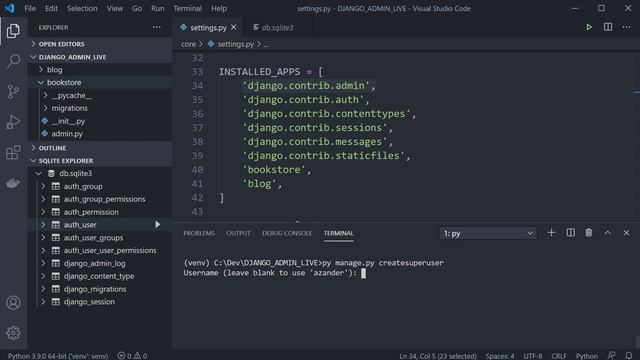Show table data for auth_user arrow
This screenshot has width=640, height=360.
pos(158,224)
